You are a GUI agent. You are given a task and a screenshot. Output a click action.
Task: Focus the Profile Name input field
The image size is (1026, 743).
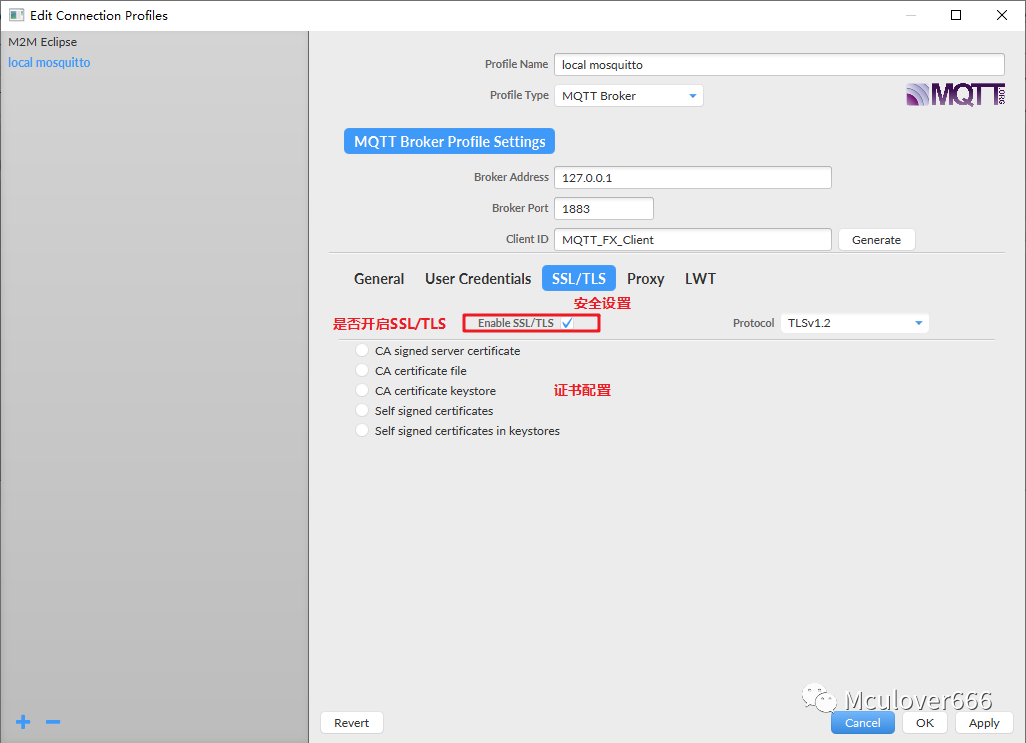[779, 65]
